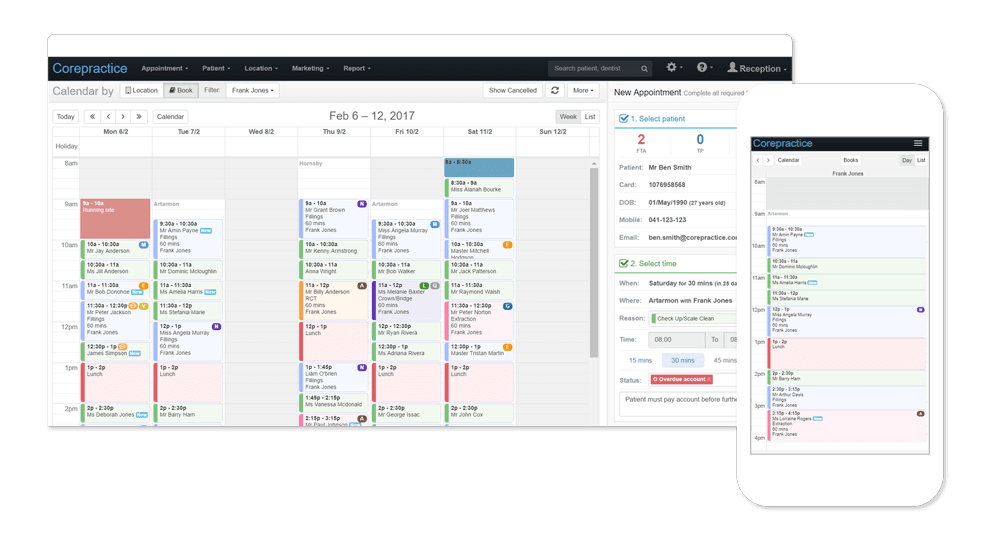Click the patient must pay account note box
Screen dimensions: 990x540
pyautogui.click(x=678, y=404)
